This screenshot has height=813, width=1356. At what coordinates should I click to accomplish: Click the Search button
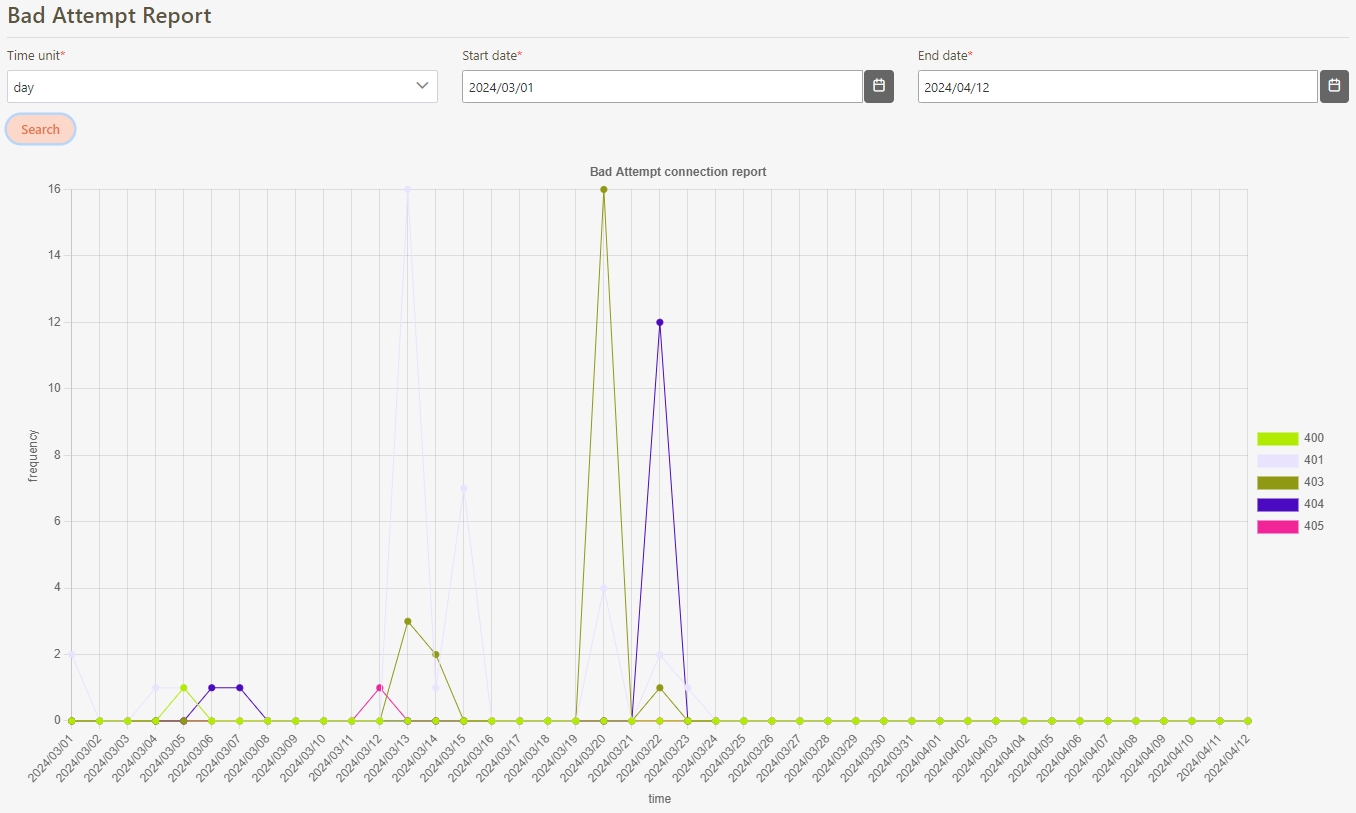pos(40,129)
